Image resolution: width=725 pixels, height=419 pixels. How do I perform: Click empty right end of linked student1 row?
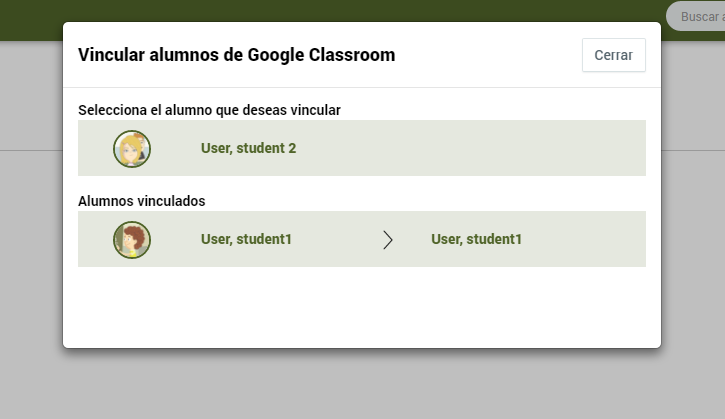pos(587,239)
